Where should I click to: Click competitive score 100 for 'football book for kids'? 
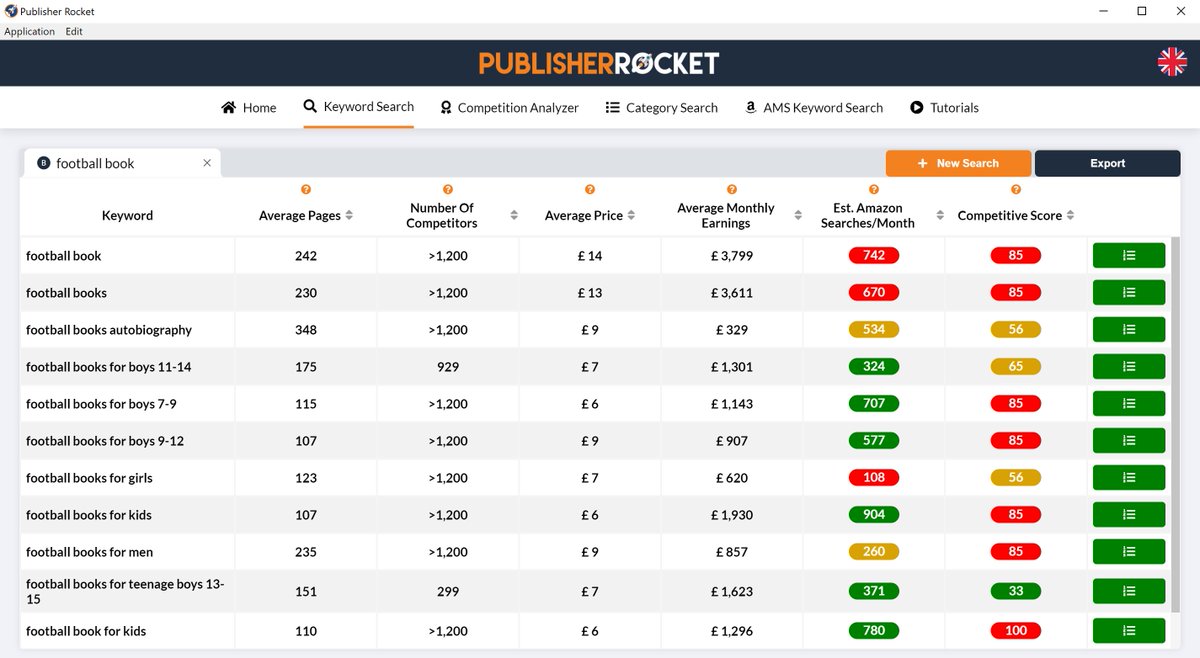(1016, 631)
